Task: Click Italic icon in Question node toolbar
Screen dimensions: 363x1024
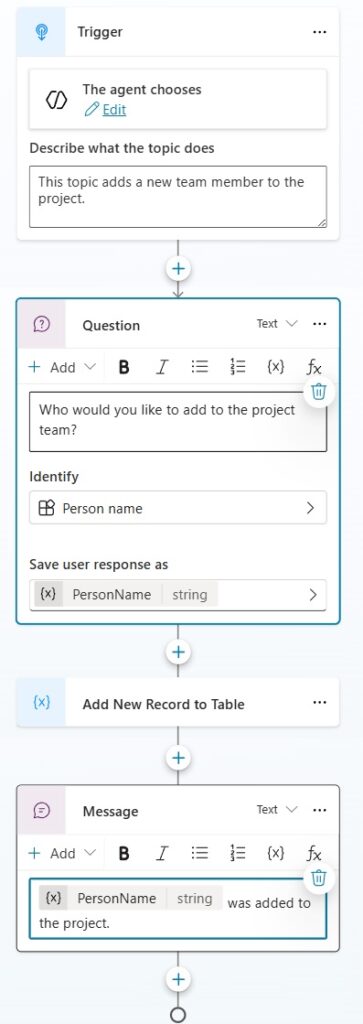Action: (x=161, y=367)
